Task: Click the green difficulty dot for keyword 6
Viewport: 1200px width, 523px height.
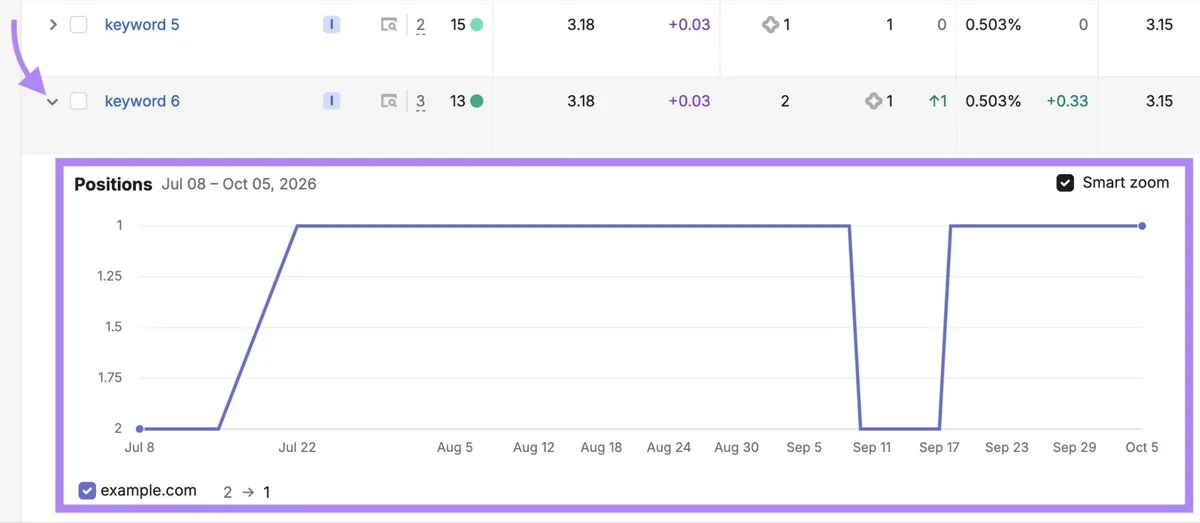Action: pos(477,101)
